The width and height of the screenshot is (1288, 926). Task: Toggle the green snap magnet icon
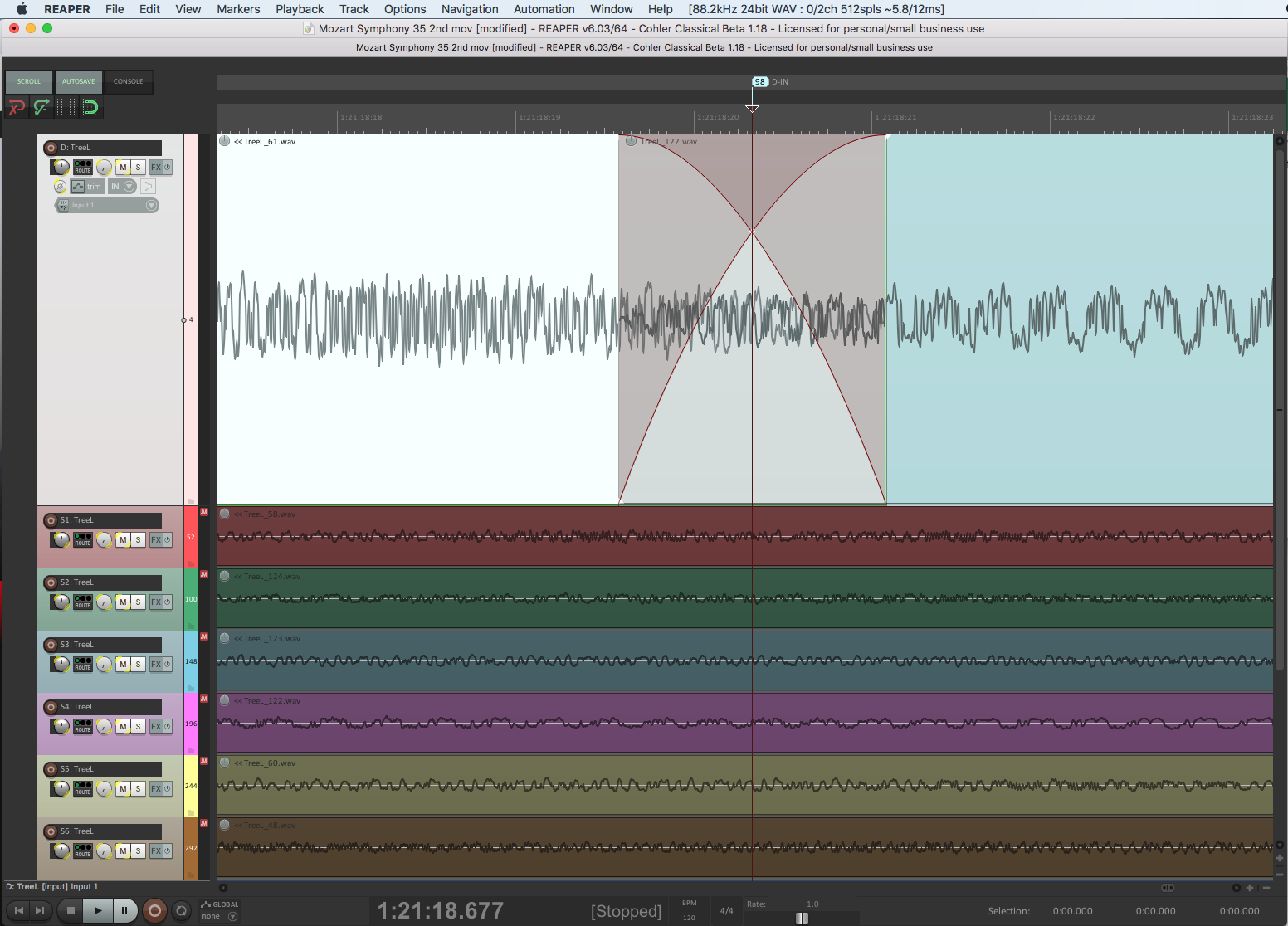(90, 107)
